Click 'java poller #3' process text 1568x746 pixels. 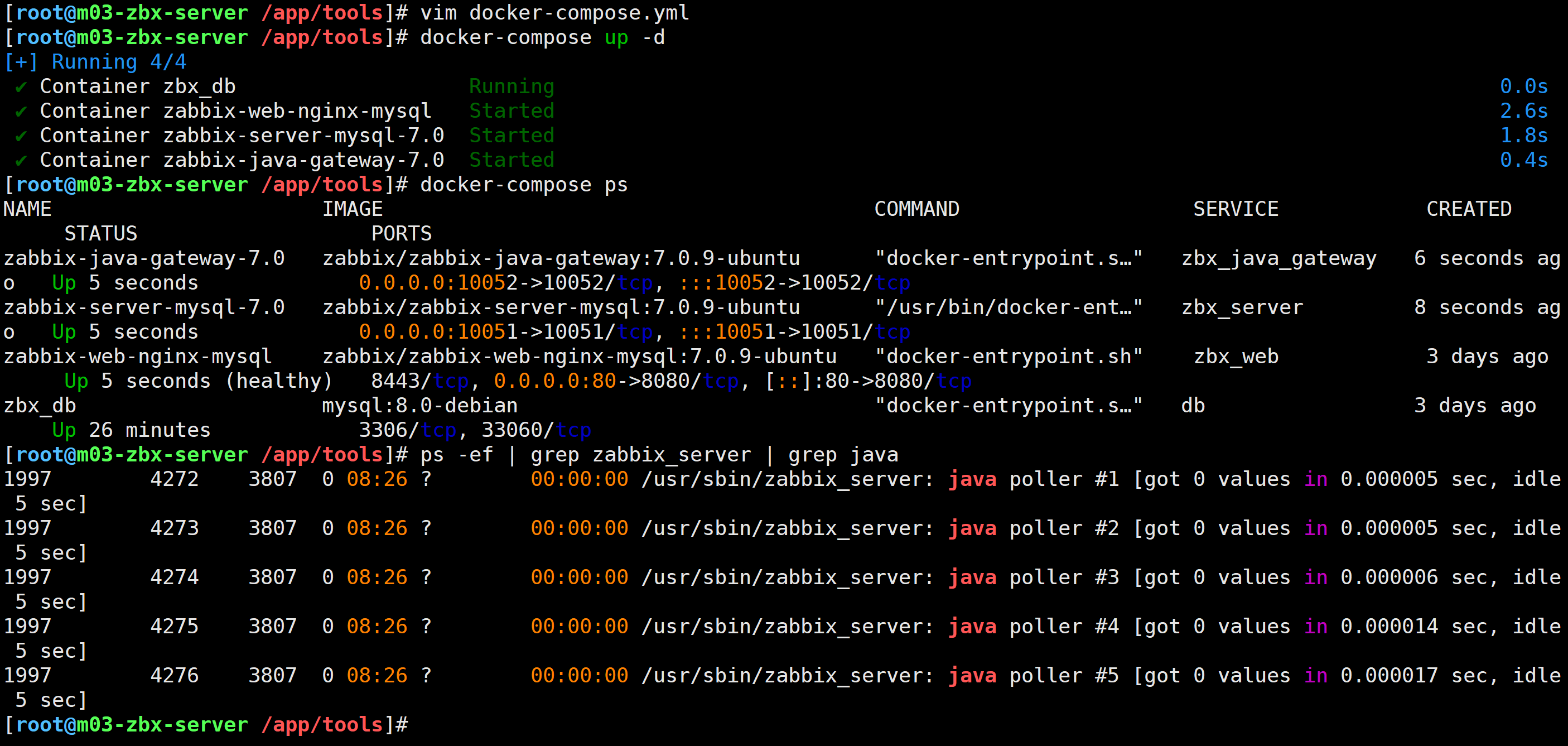click(1034, 577)
